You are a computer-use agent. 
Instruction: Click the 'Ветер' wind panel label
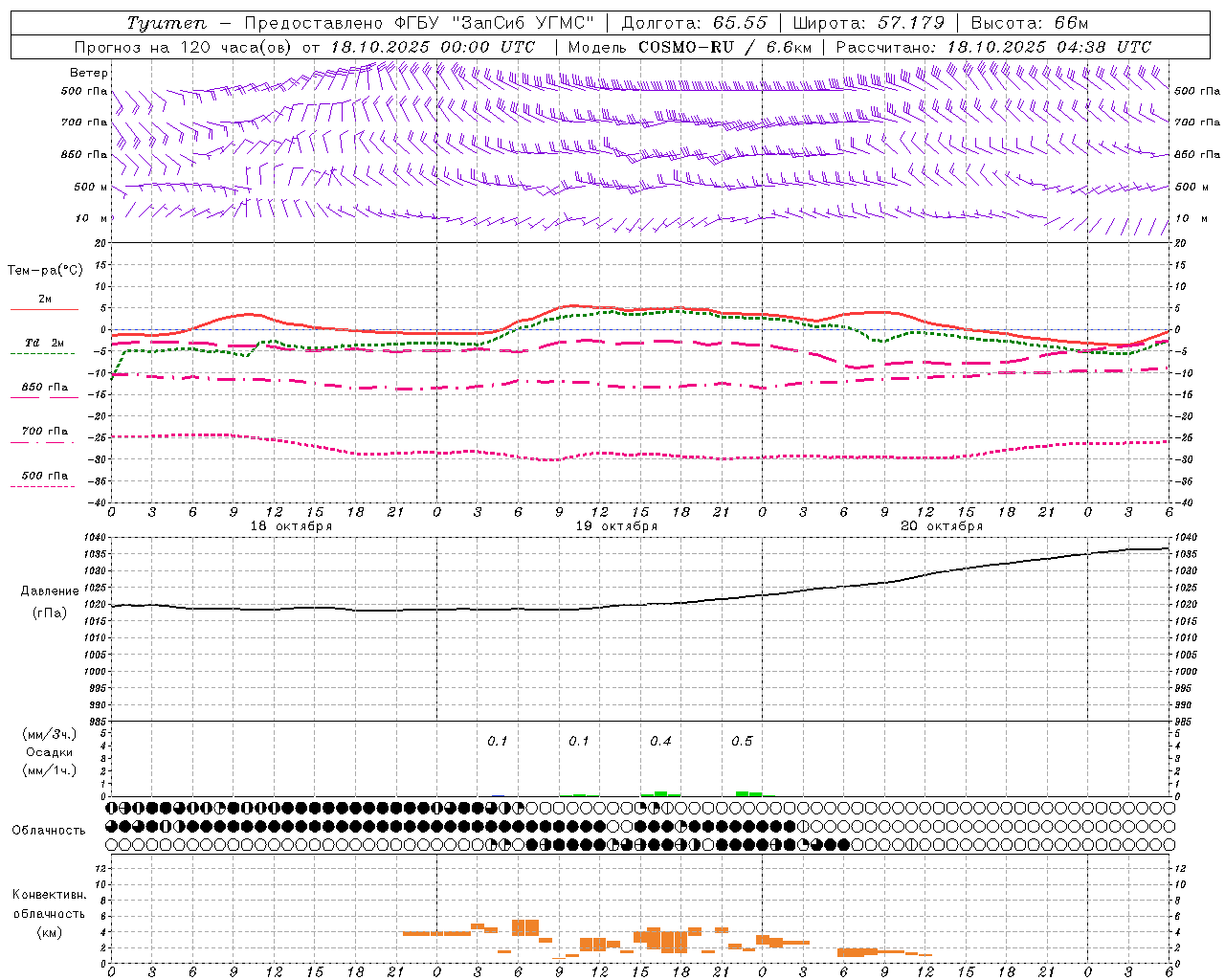pos(89,73)
